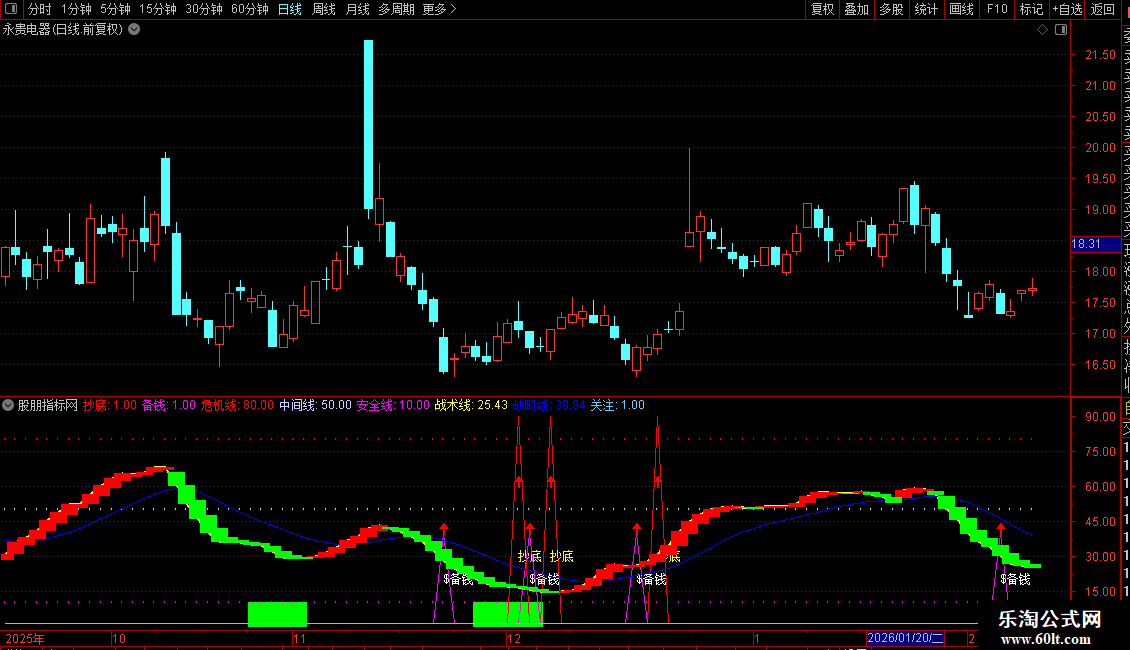Viewport: 1130px width, 650px height.
Task: Click the 2026/01/20/二 date marker
Action: coord(905,638)
